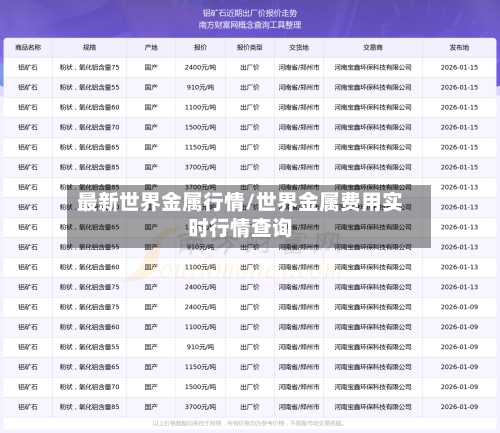Click "3700元/吨" in the 2026-01-09 row
This screenshot has height=433, width=500.
click(200, 407)
